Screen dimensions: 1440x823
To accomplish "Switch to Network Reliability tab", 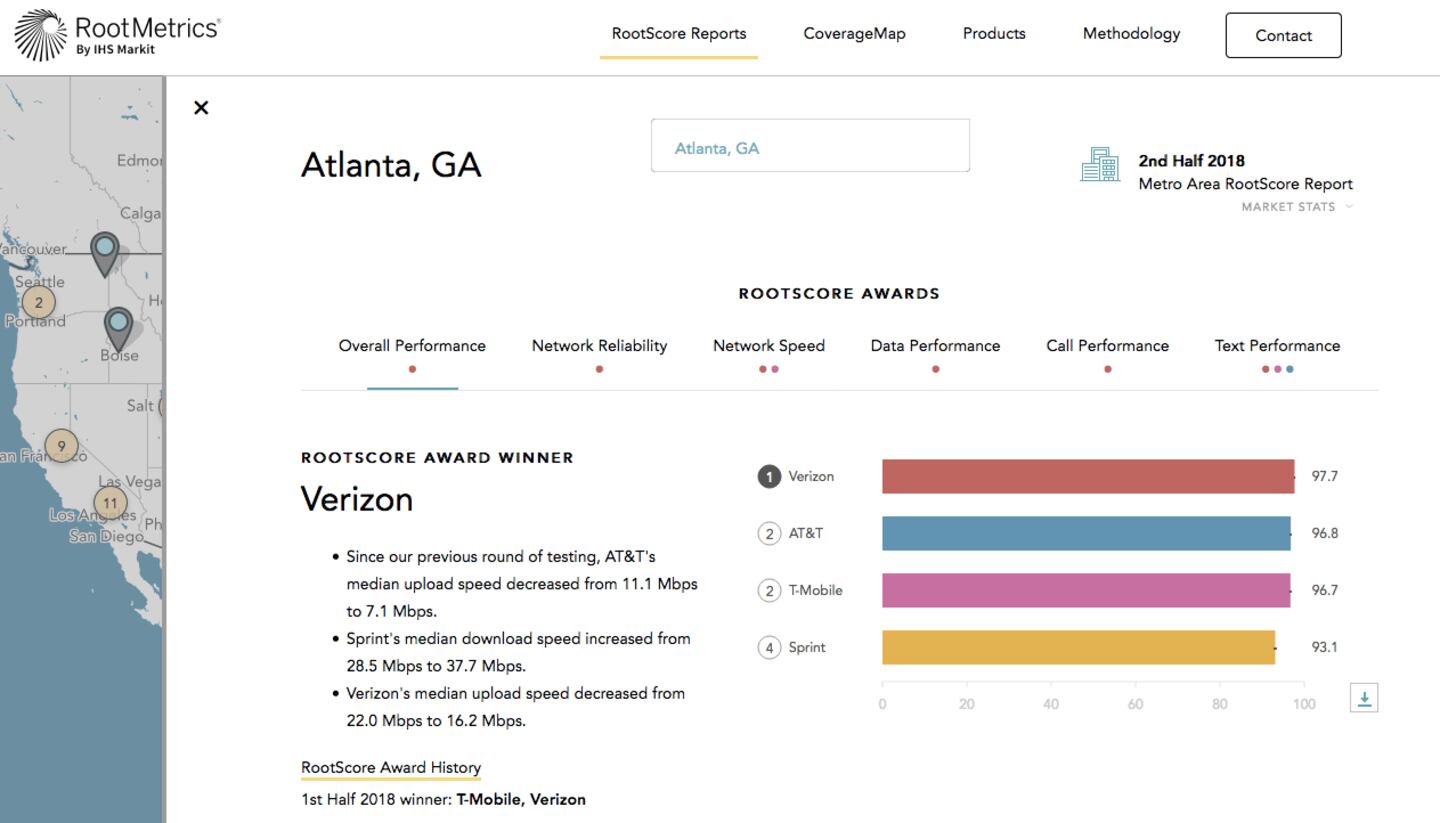I will point(599,346).
